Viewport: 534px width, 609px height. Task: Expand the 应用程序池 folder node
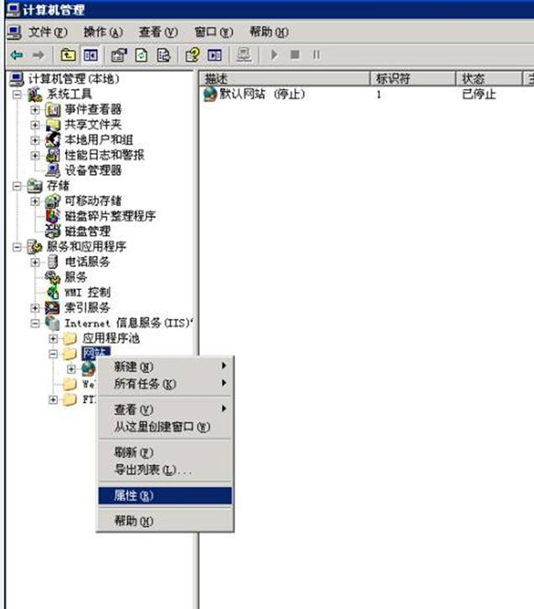(x=53, y=339)
